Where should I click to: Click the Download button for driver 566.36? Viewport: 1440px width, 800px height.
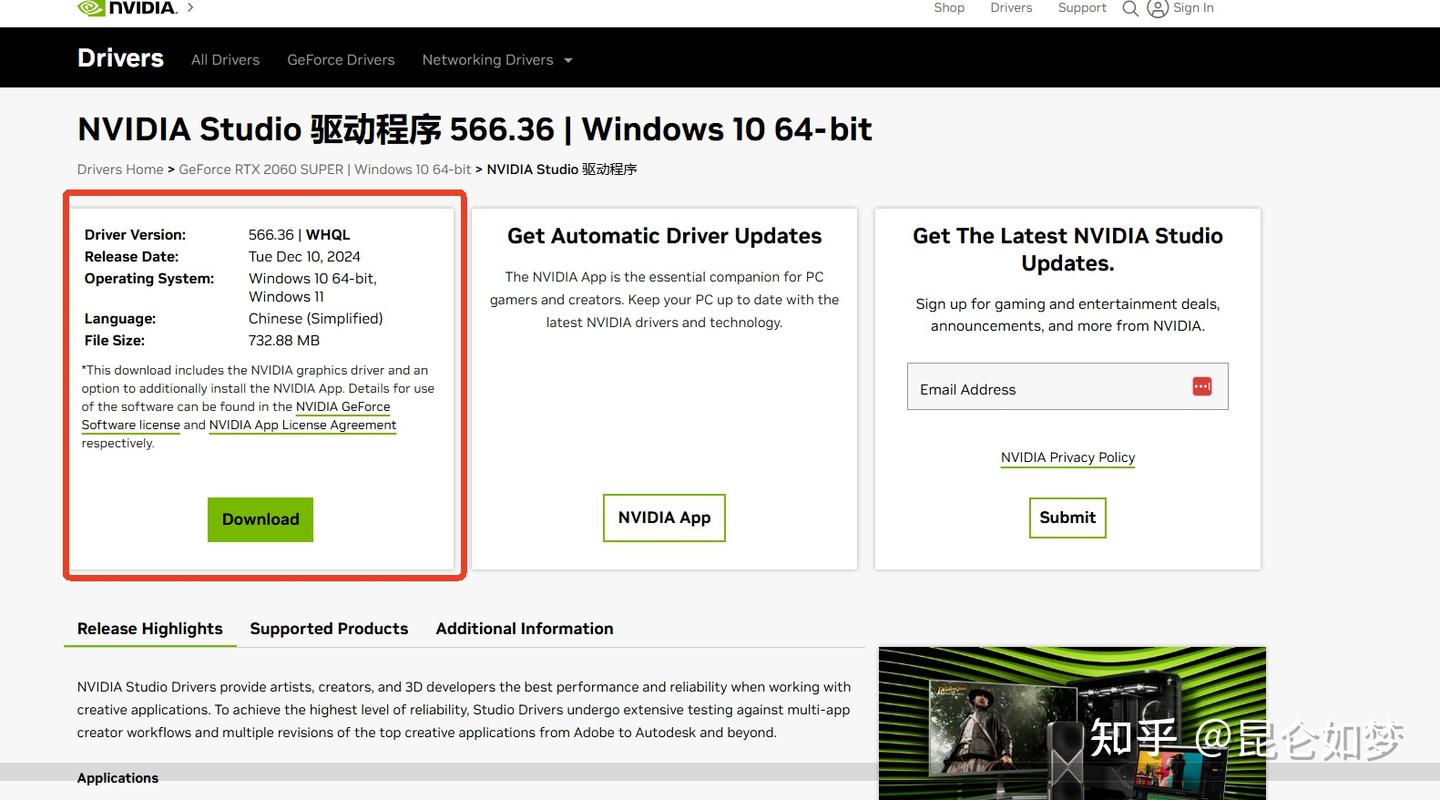[260, 519]
